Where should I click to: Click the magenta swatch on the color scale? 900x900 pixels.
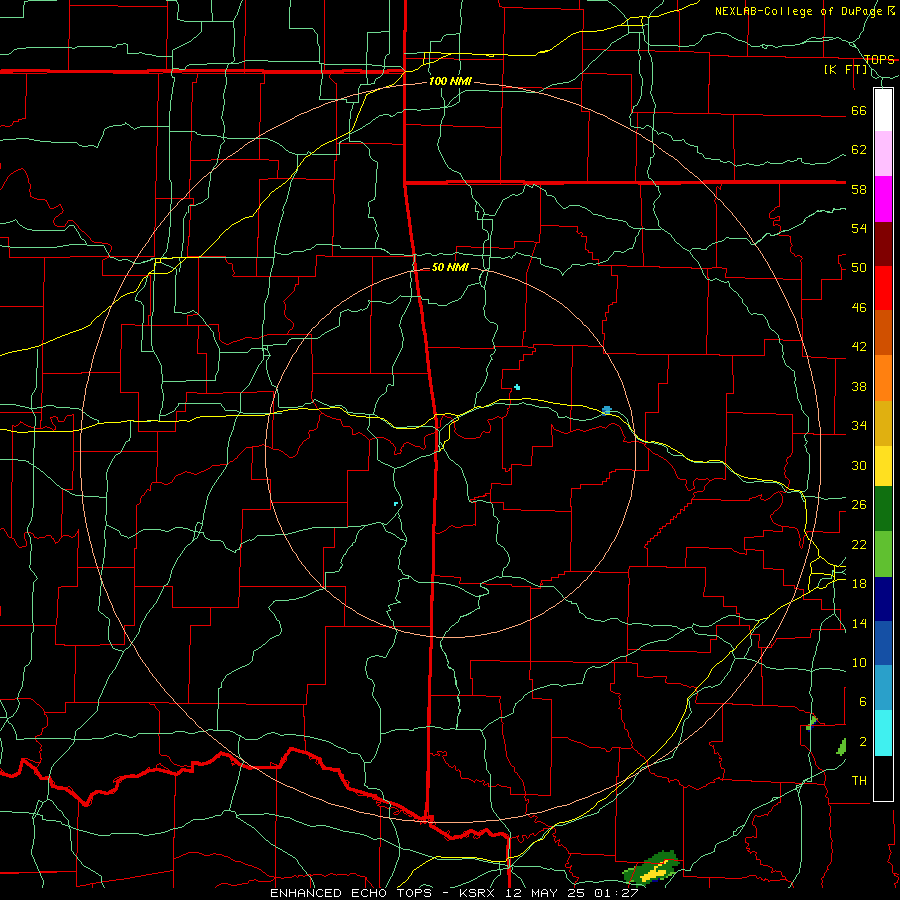(x=883, y=199)
